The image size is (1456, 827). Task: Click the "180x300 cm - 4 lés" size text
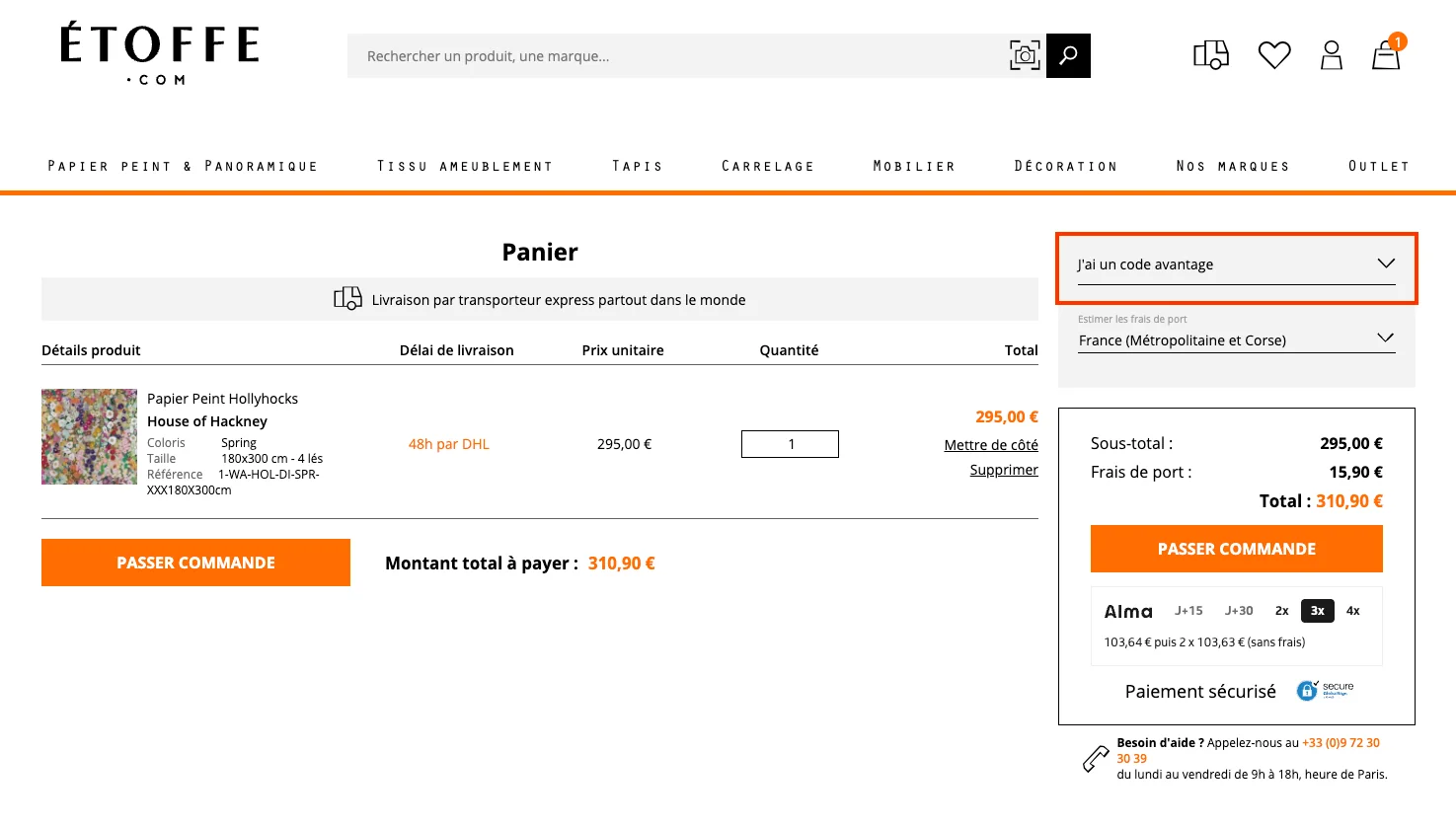271,459
